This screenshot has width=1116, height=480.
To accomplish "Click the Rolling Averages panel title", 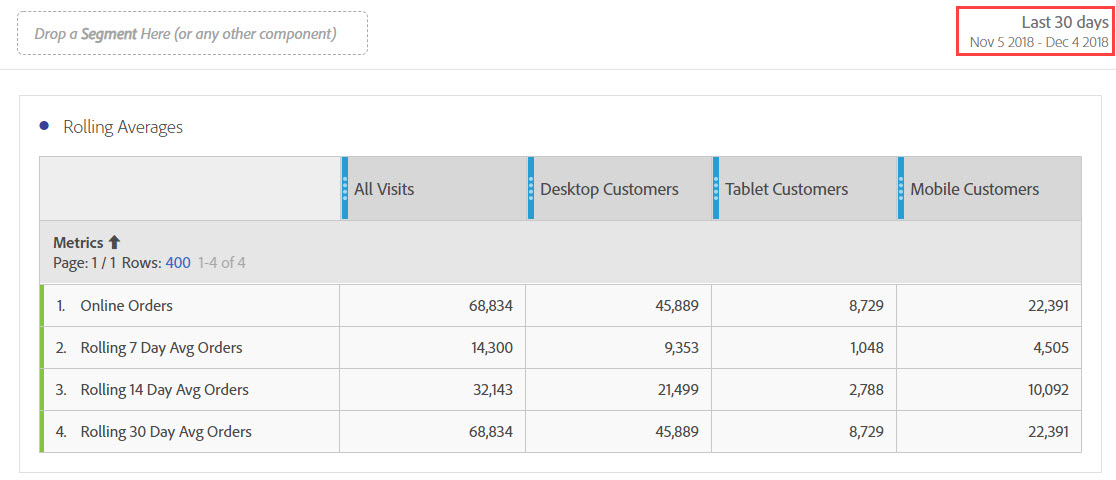I will coord(123,127).
